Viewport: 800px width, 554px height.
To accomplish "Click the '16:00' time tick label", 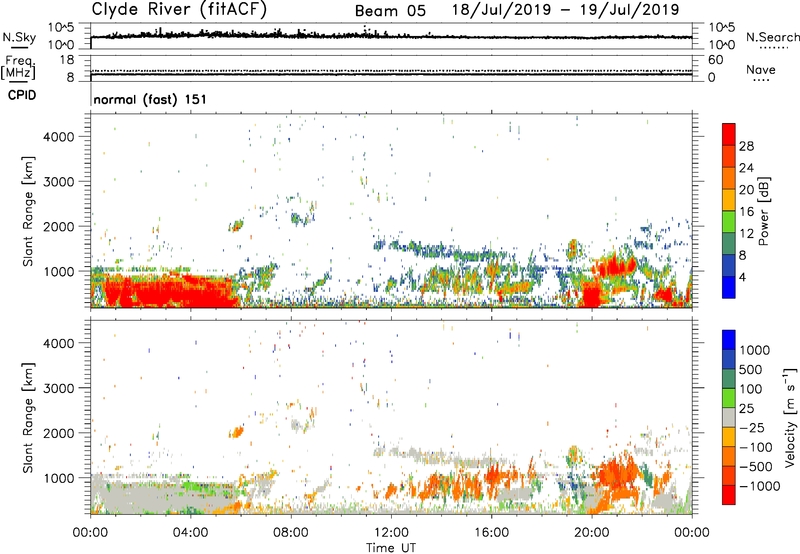I will pyautogui.click(x=491, y=533).
